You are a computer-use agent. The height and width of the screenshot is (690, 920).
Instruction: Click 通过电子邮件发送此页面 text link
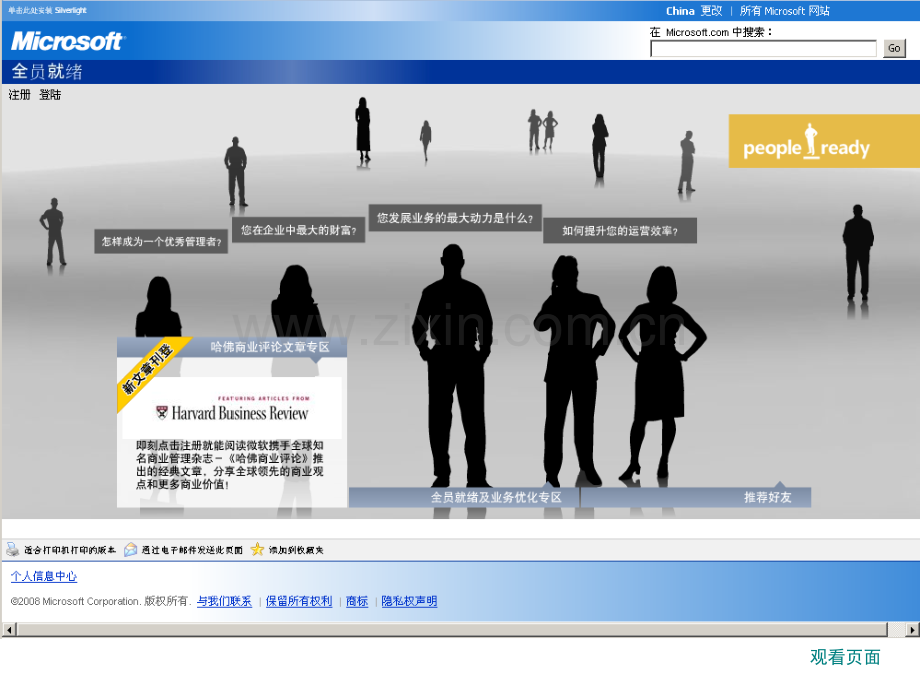pyautogui.click(x=192, y=550)
